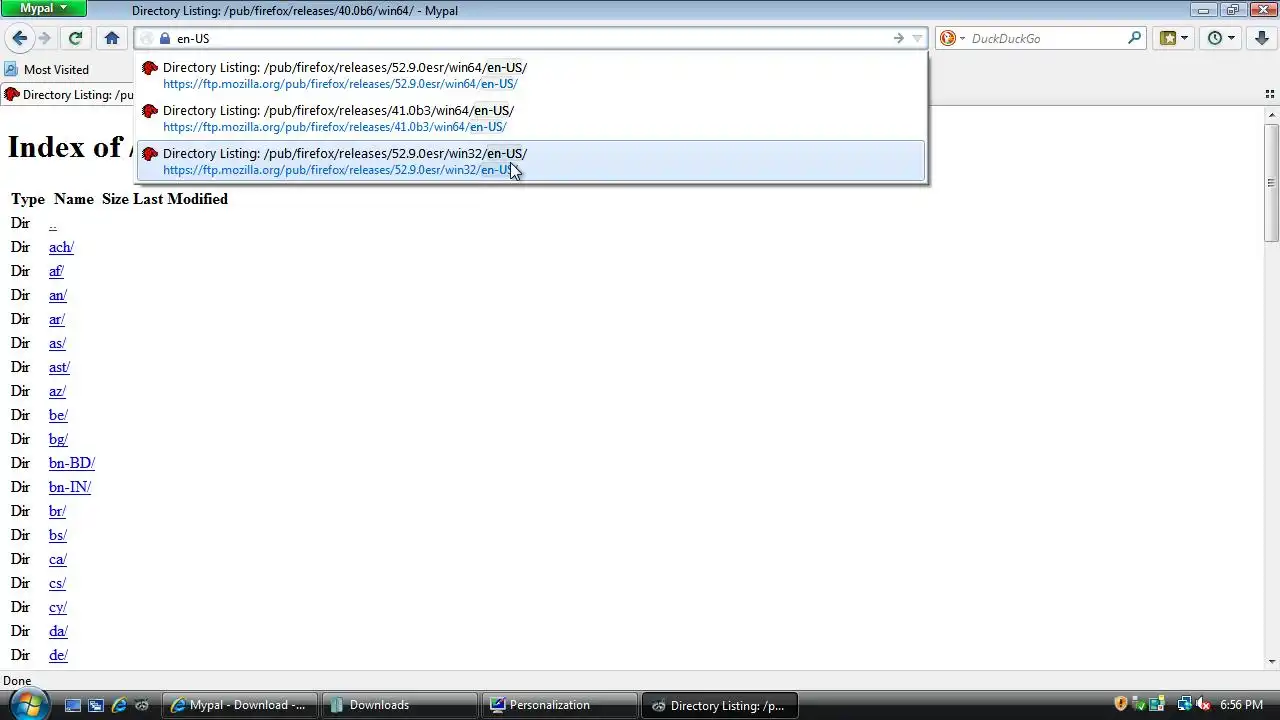Open the parent directory '..' link
The width and height of the screenshot is (1280, 720).
pyautogui.click(x=53, y=223)
